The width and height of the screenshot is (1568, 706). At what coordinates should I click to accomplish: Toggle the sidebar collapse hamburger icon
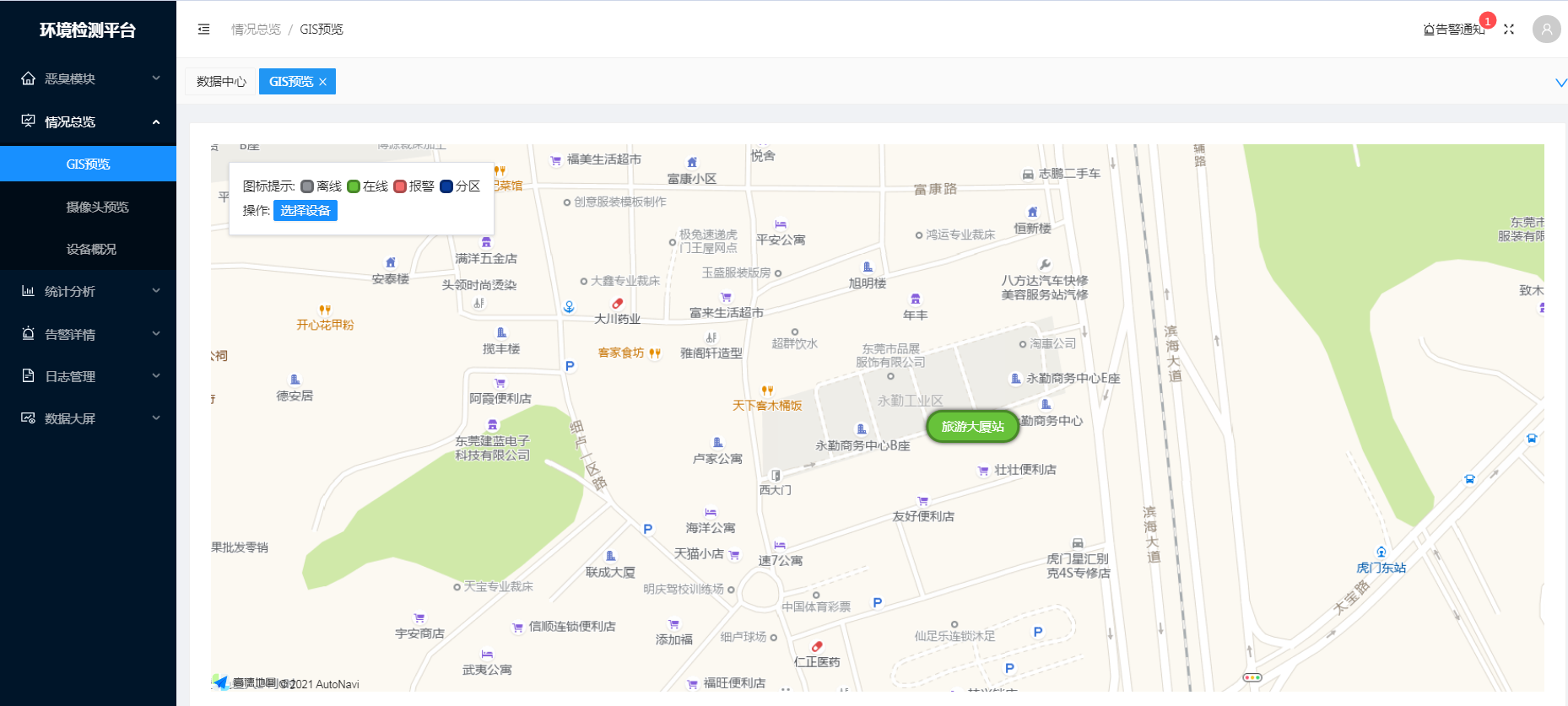click(203, 30)
